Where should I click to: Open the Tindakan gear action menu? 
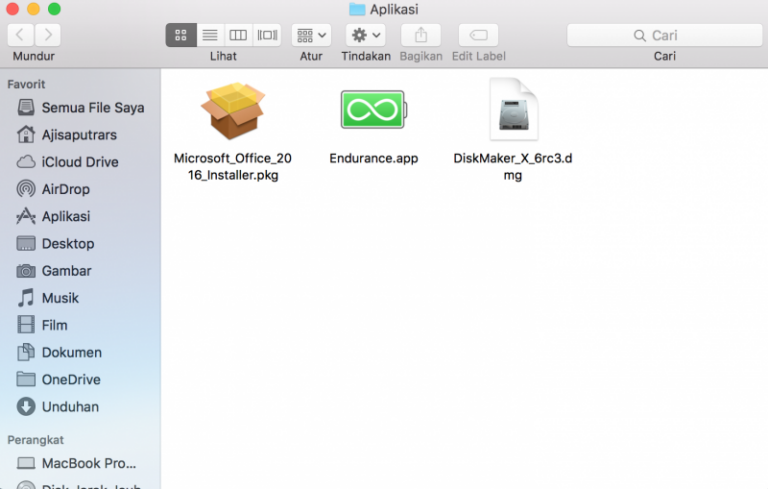pyautogui.click(x=365, y=35)
